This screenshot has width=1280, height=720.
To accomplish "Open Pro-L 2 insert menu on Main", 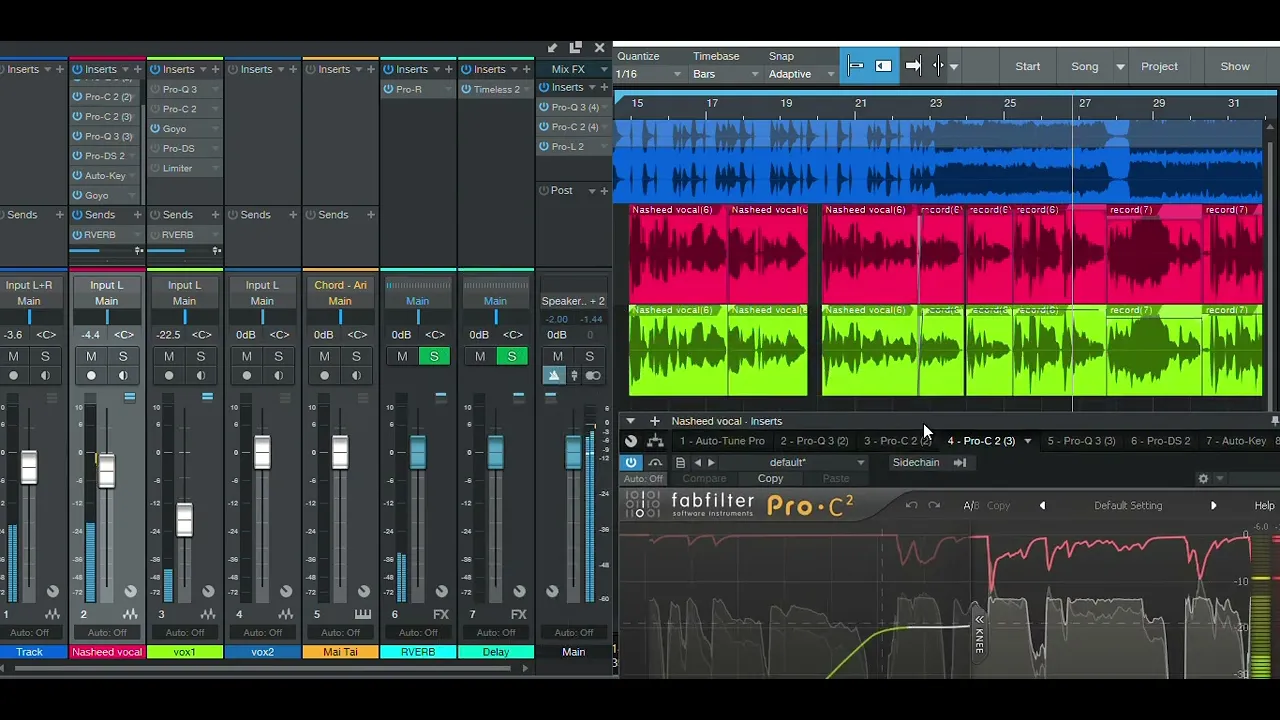I will pyautogui.click(x=604, y=146).
